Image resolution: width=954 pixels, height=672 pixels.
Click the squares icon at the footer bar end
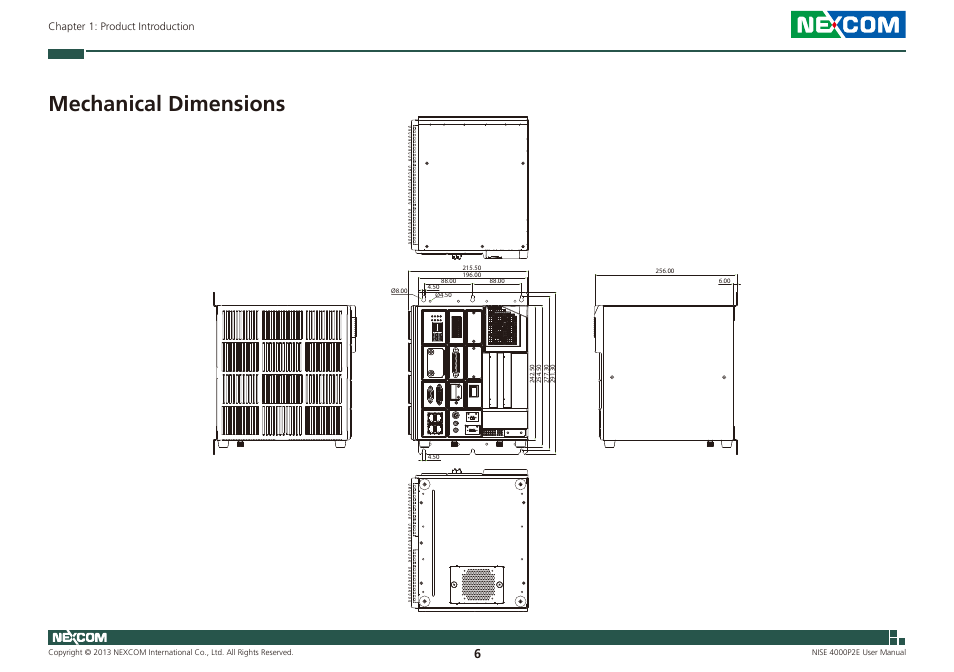point(897,637)
